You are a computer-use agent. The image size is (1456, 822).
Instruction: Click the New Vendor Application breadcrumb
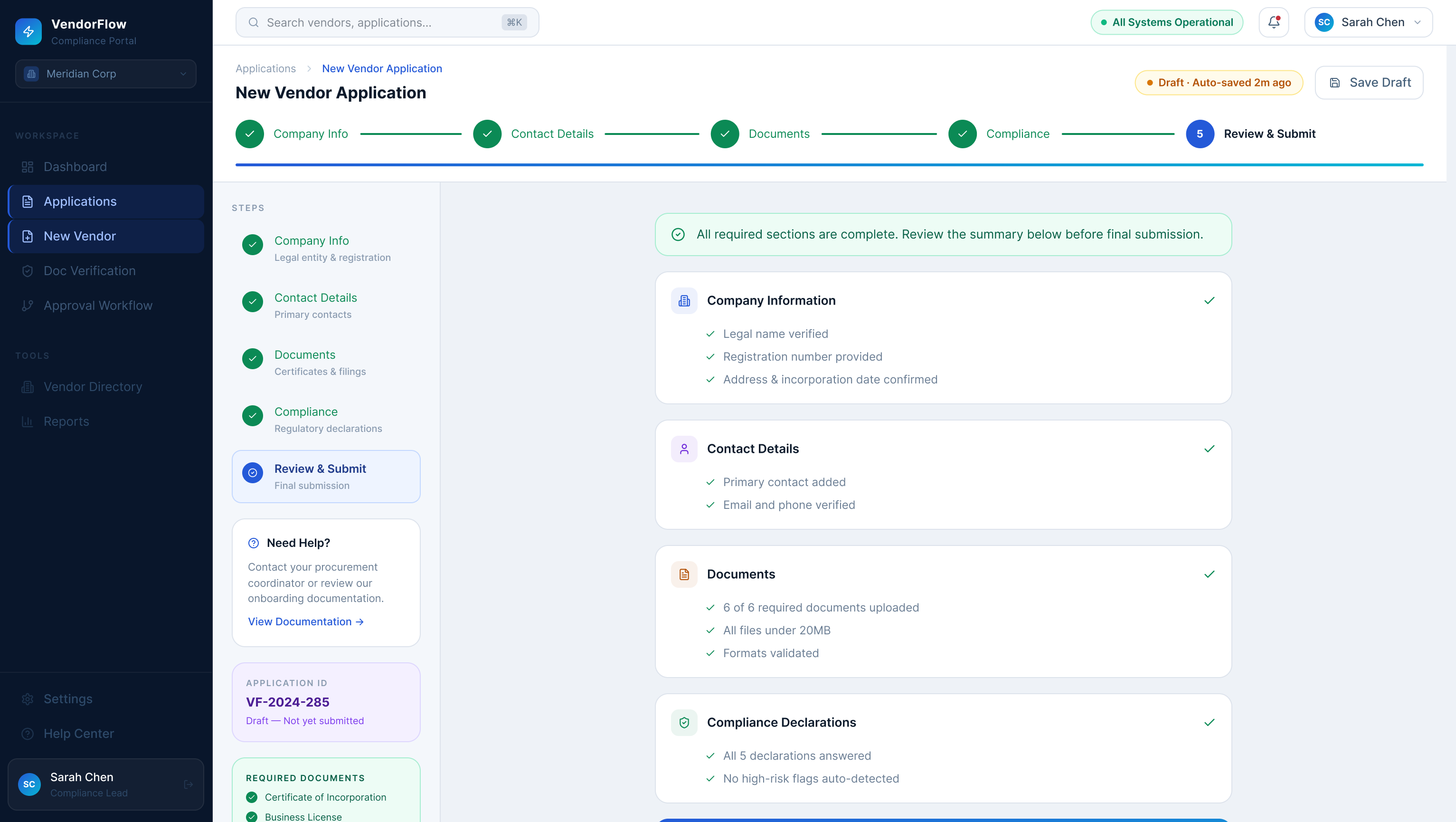coord(381,68)
